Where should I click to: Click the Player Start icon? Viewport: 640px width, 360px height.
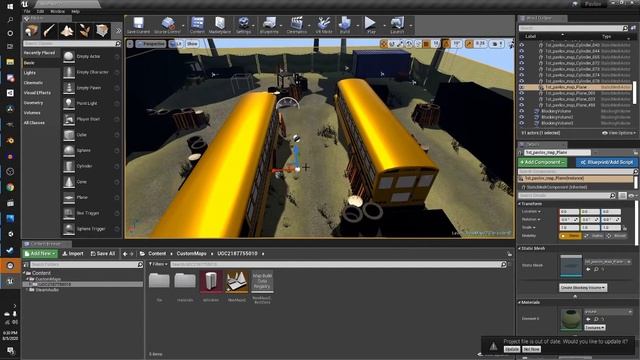tap(69, 119)
